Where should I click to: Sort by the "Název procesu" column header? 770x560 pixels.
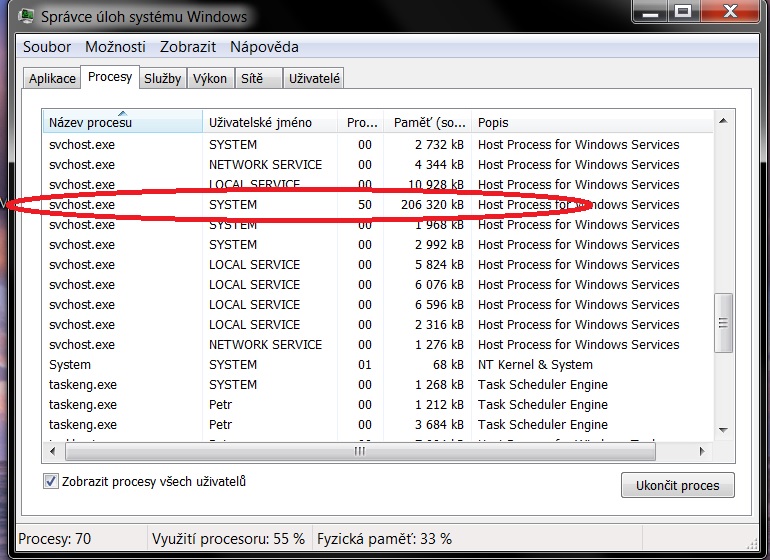122,123
